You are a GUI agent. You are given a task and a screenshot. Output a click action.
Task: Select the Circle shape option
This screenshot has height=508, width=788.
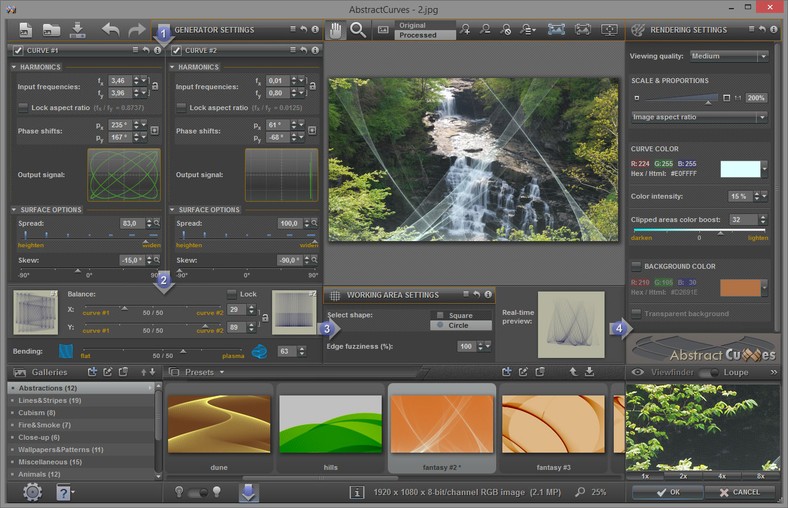click(461, 326)
